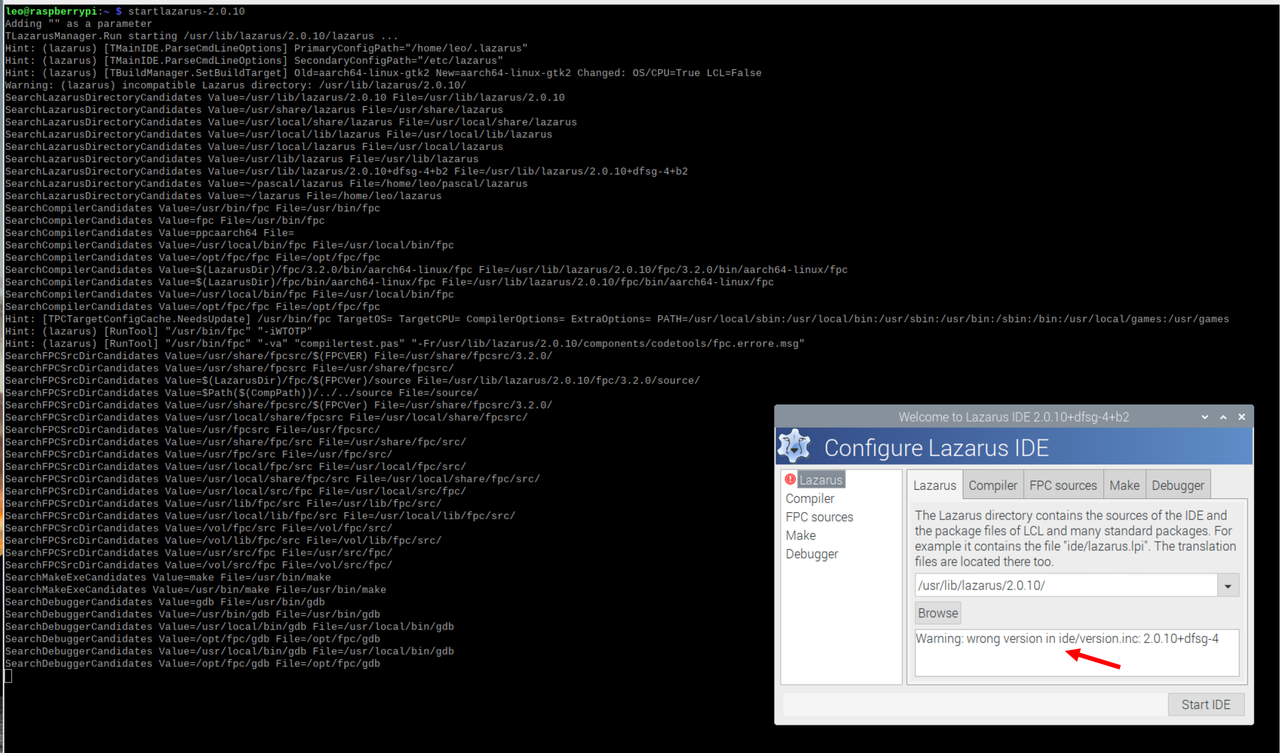Switch to the Make tab
The height and width of the screenshot is (753, 1280).
(x=1124, y=485)
